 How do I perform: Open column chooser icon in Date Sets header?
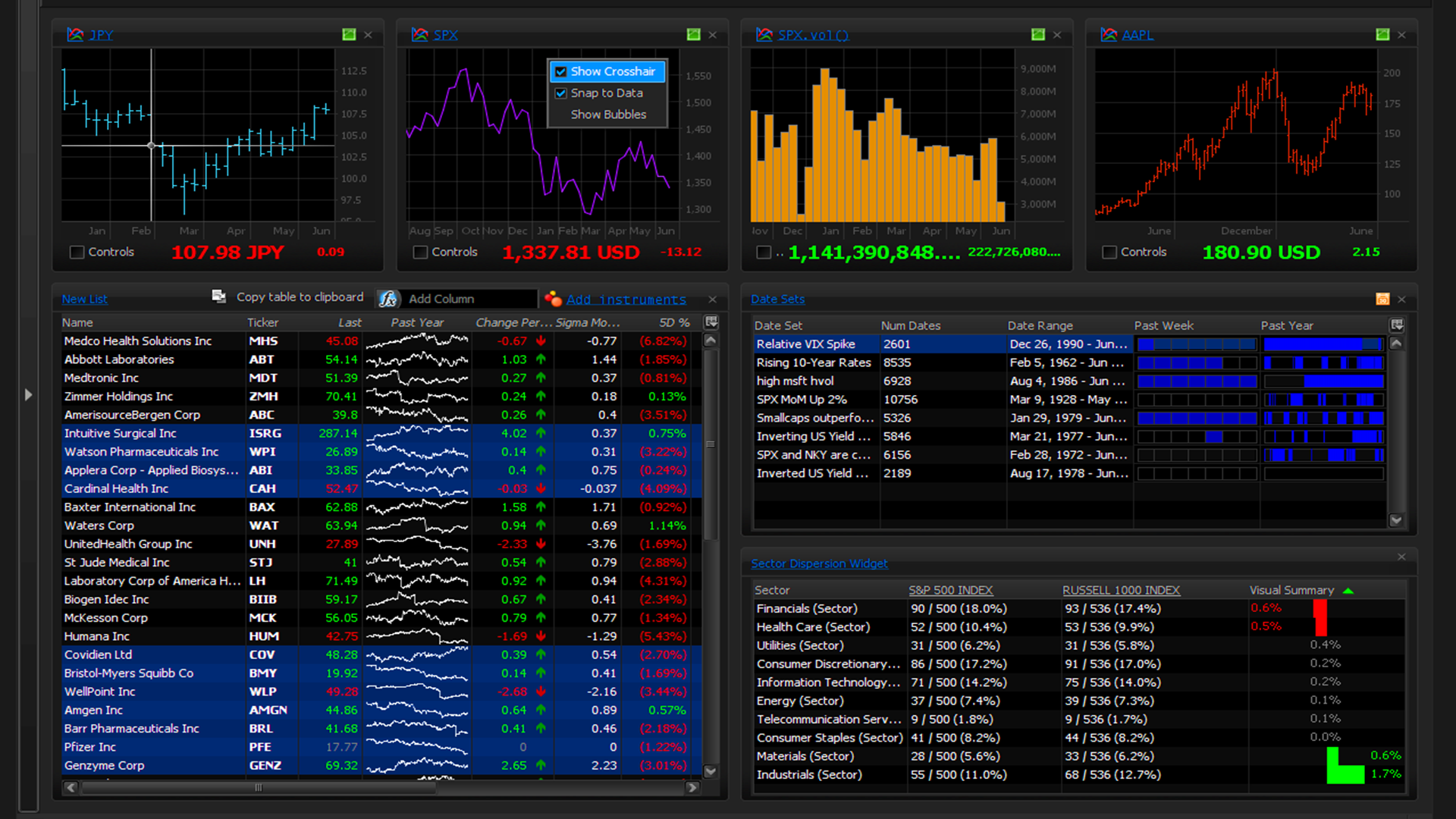click(x=1397, y=325)
